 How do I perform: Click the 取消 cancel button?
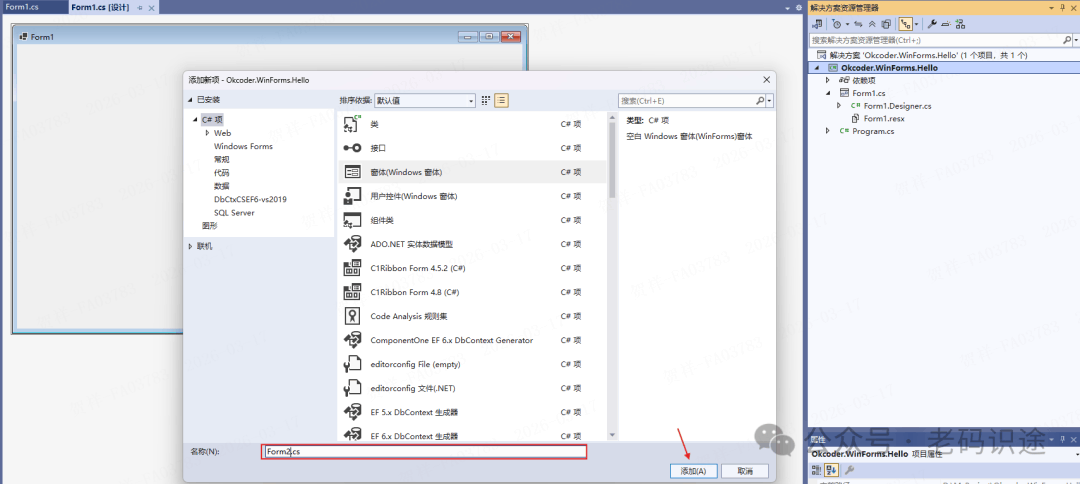tap(745, 471)
